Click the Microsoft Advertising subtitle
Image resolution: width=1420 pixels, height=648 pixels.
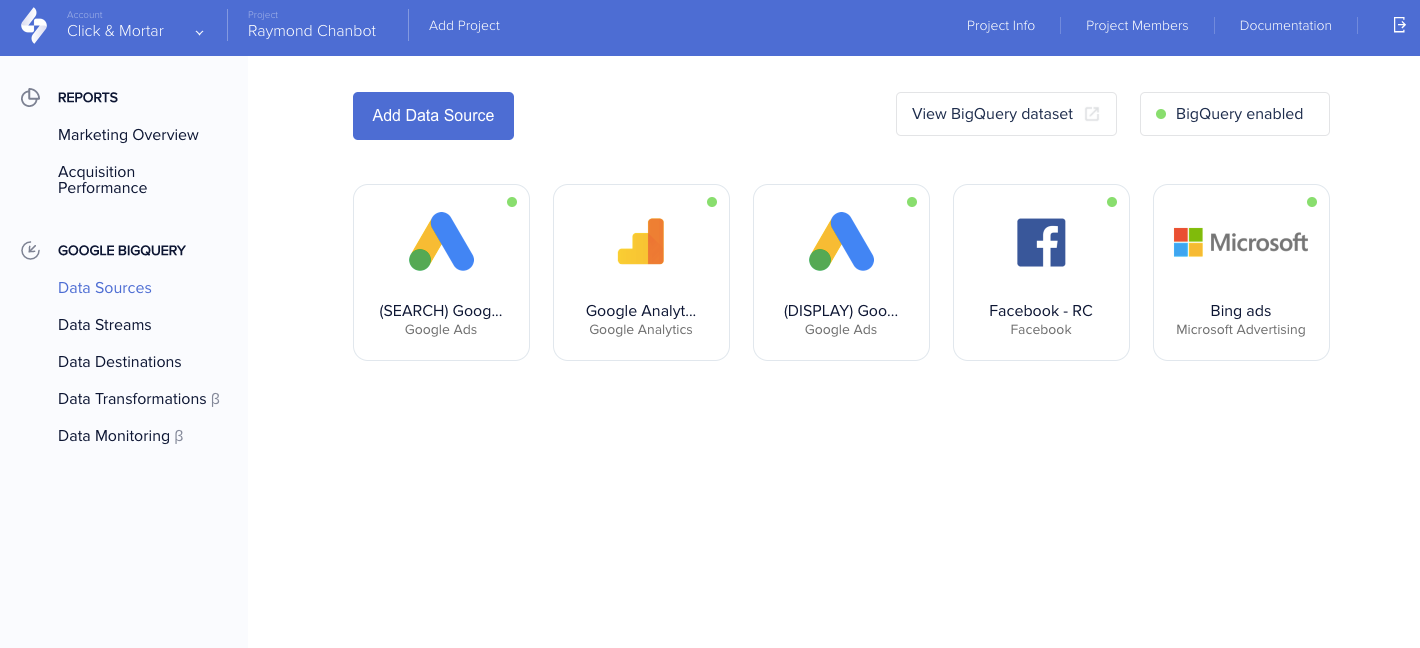tap(1241, 330)
